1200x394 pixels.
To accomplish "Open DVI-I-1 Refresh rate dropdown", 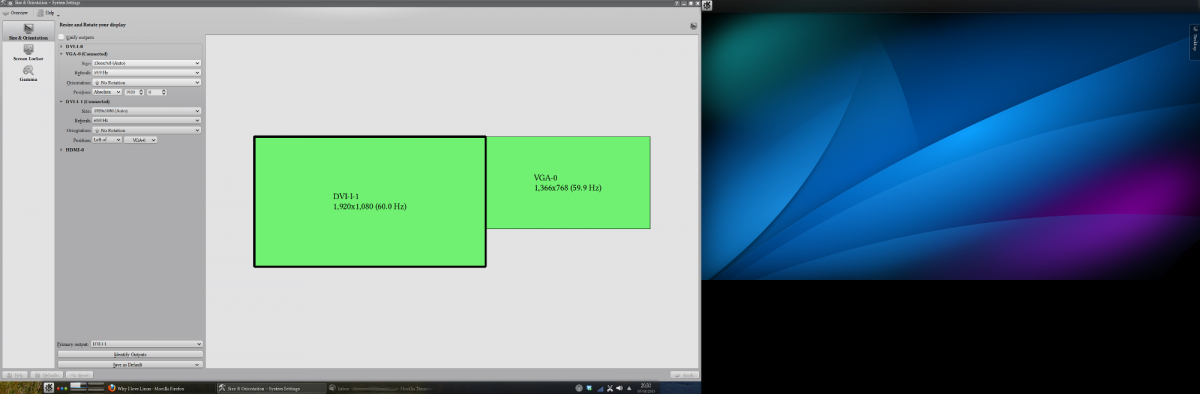I will point(147,120).
